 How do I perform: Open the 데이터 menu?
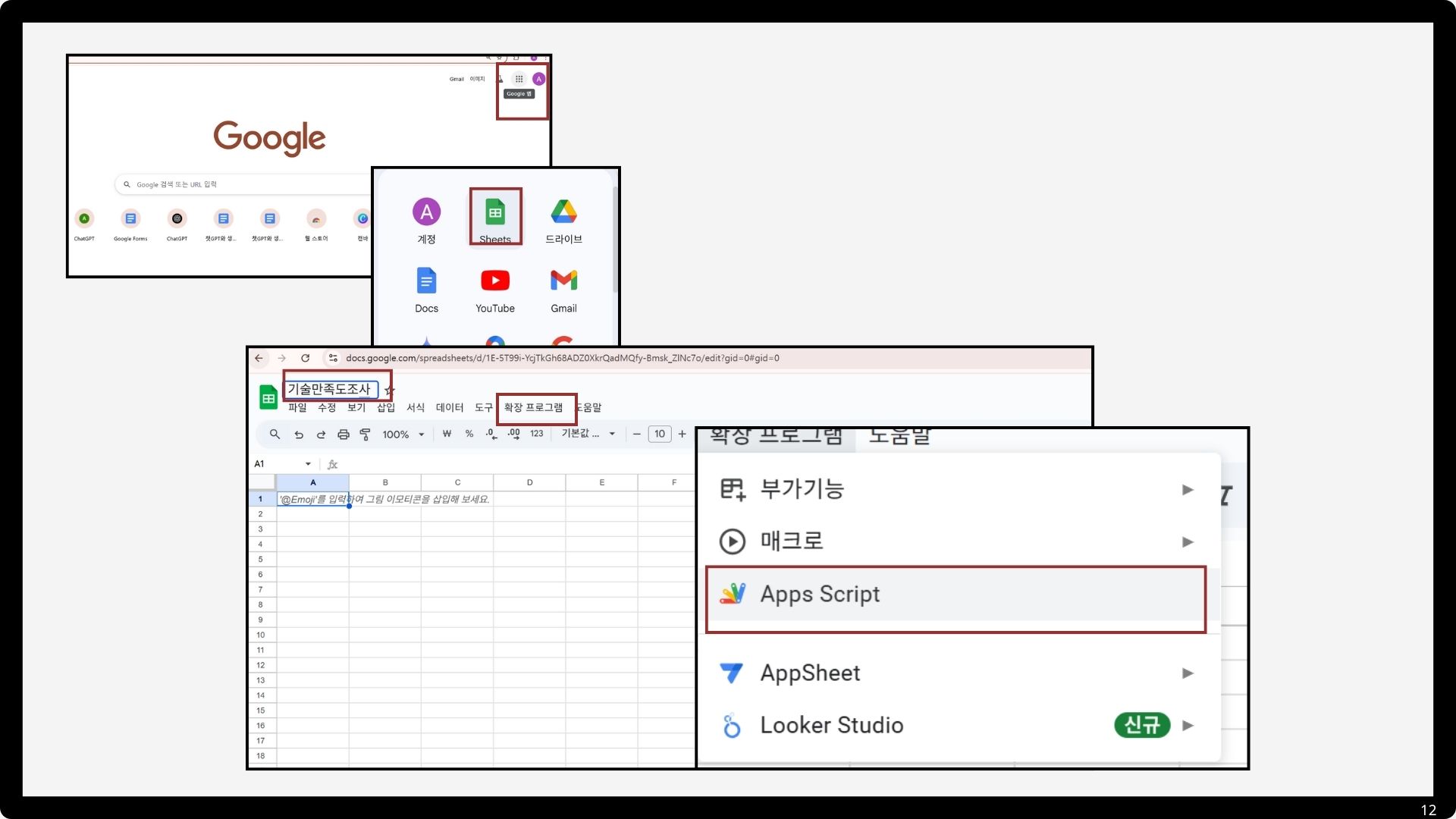tap(449, 408)
